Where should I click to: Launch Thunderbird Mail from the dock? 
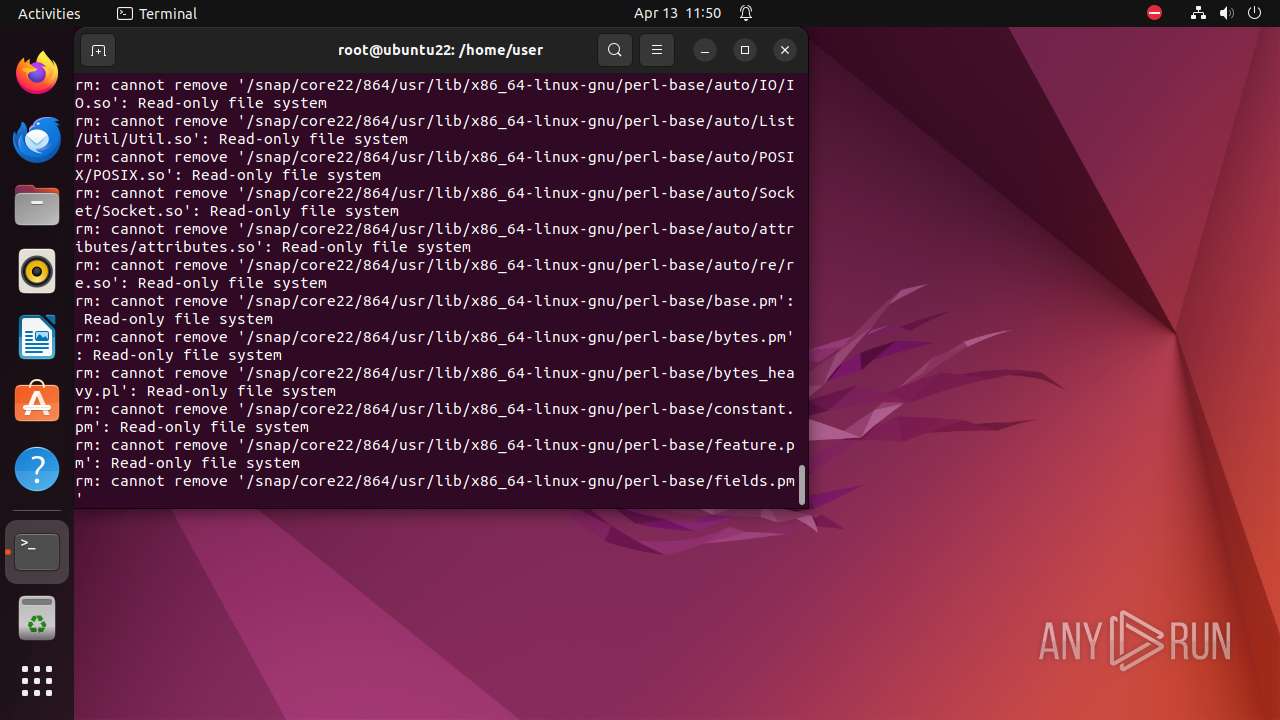coord(37,140)
